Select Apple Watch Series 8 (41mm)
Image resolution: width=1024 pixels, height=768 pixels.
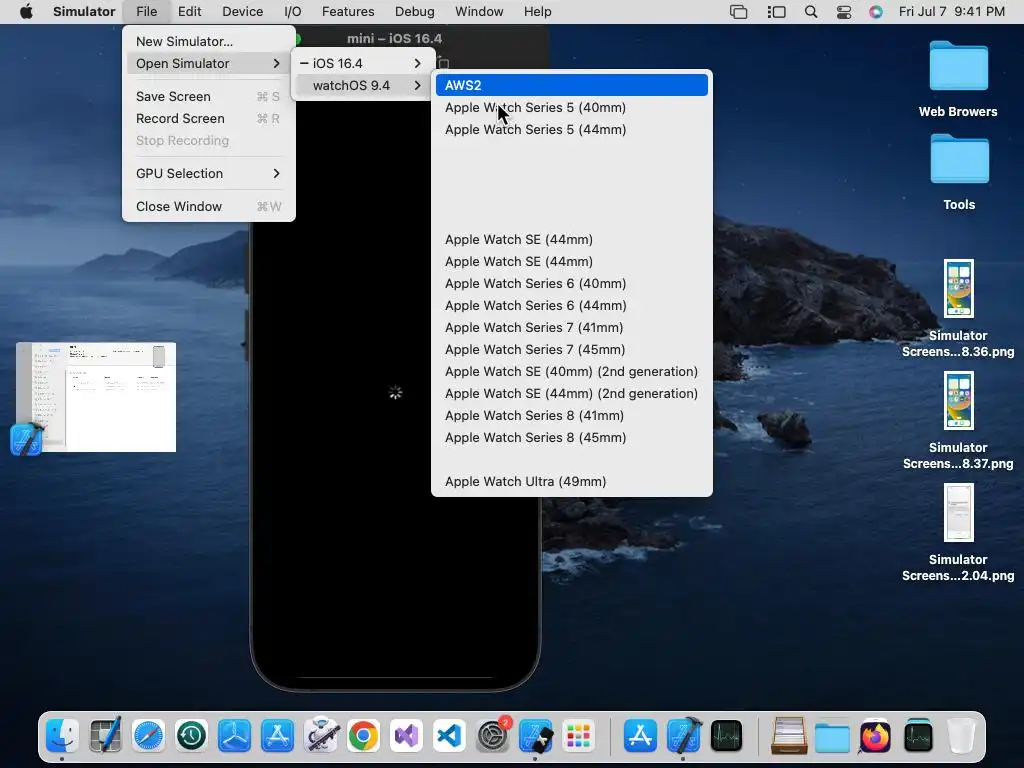pyautogui.click(x=571, y=415)
